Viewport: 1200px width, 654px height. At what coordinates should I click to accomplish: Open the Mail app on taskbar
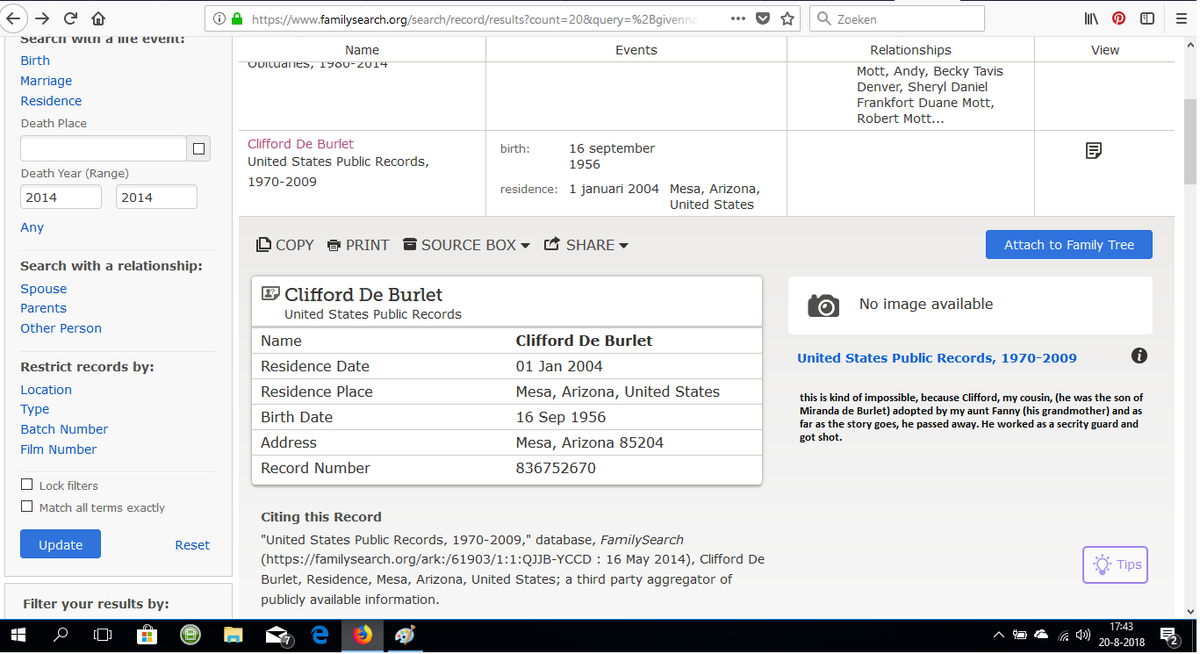[278, 634]
